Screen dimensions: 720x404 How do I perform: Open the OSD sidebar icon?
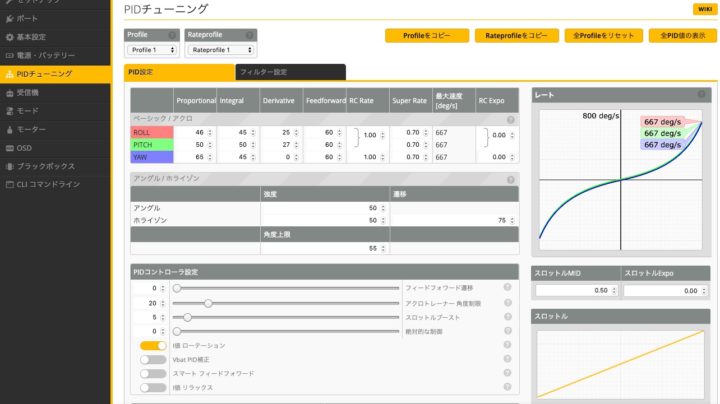coord(10,147)
